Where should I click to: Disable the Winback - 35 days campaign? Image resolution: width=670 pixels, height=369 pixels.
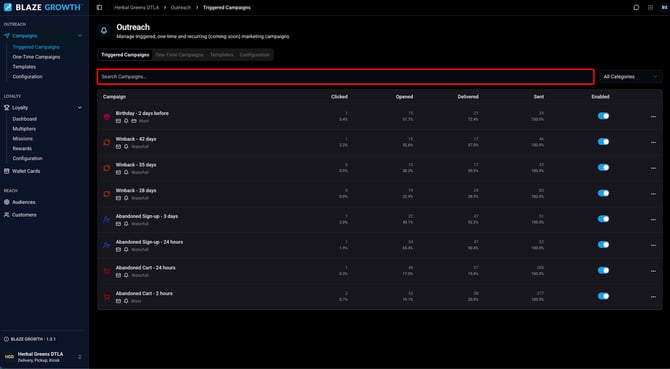[x=603, y=167]
